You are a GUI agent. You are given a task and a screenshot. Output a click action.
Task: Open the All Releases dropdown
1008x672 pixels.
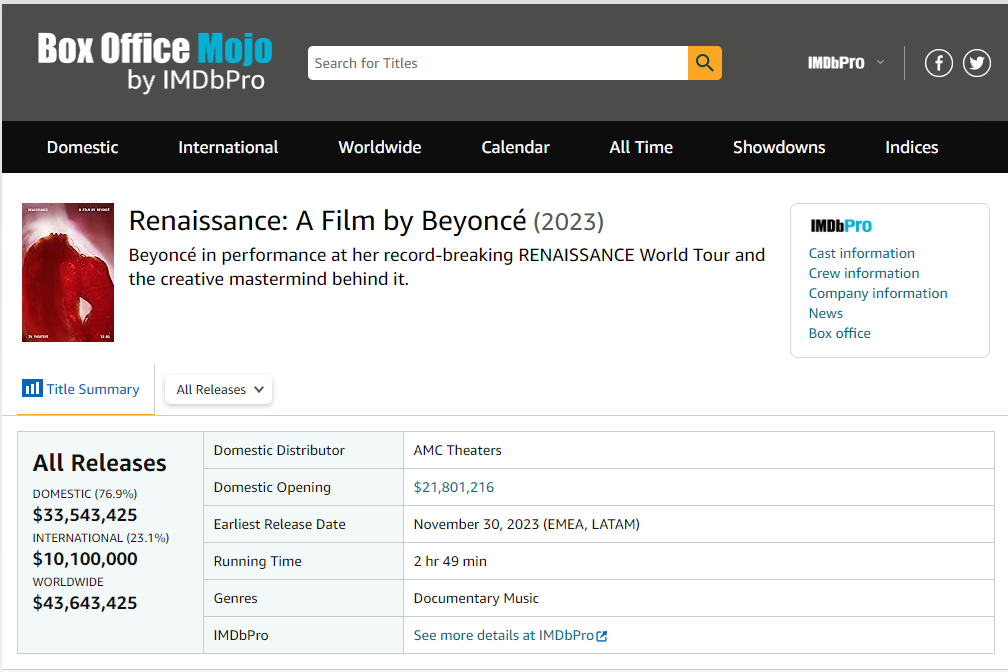[x=219, y=390]
